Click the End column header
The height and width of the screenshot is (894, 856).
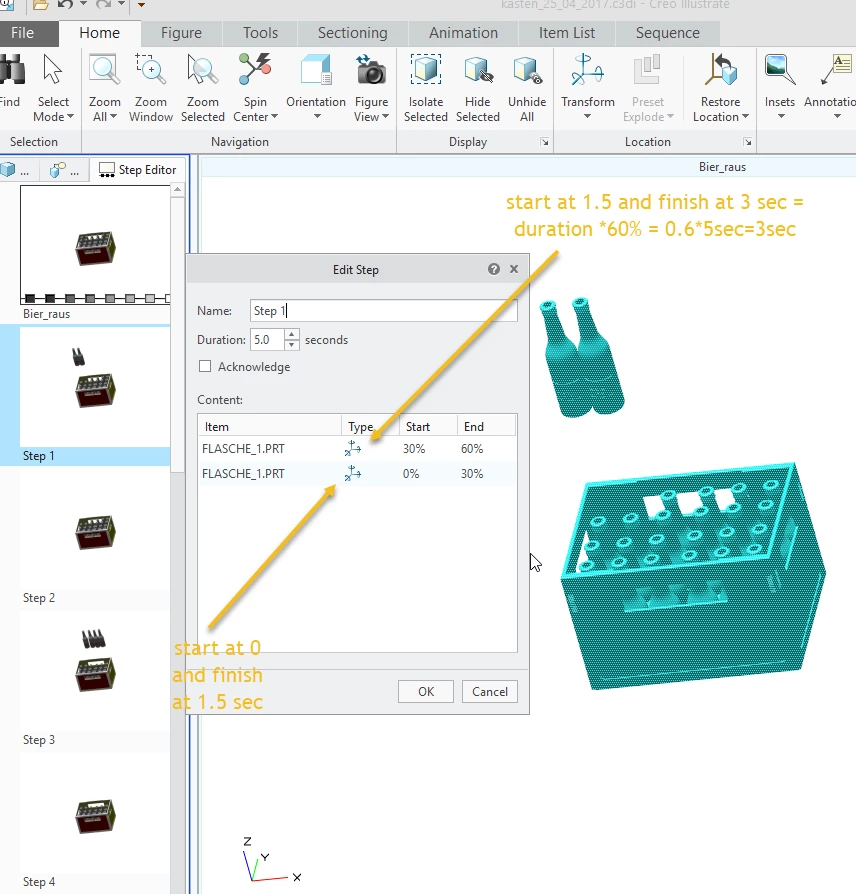(x=486, y=426)
